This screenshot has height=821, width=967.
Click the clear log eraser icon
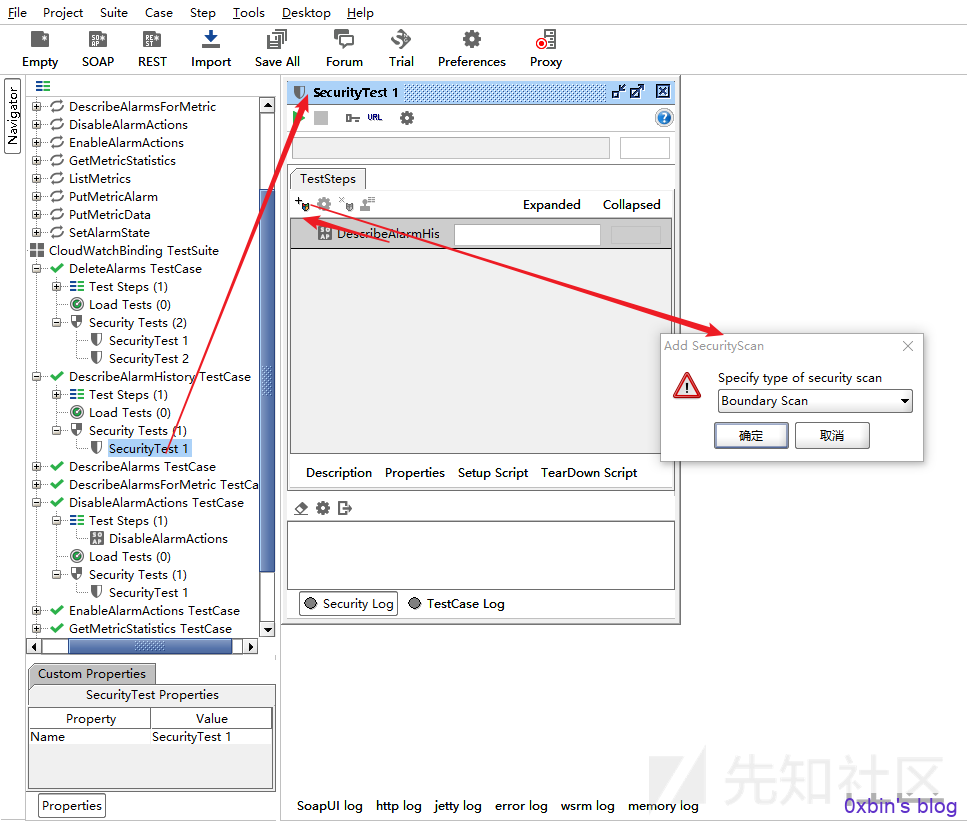click(x=301, y=508)
